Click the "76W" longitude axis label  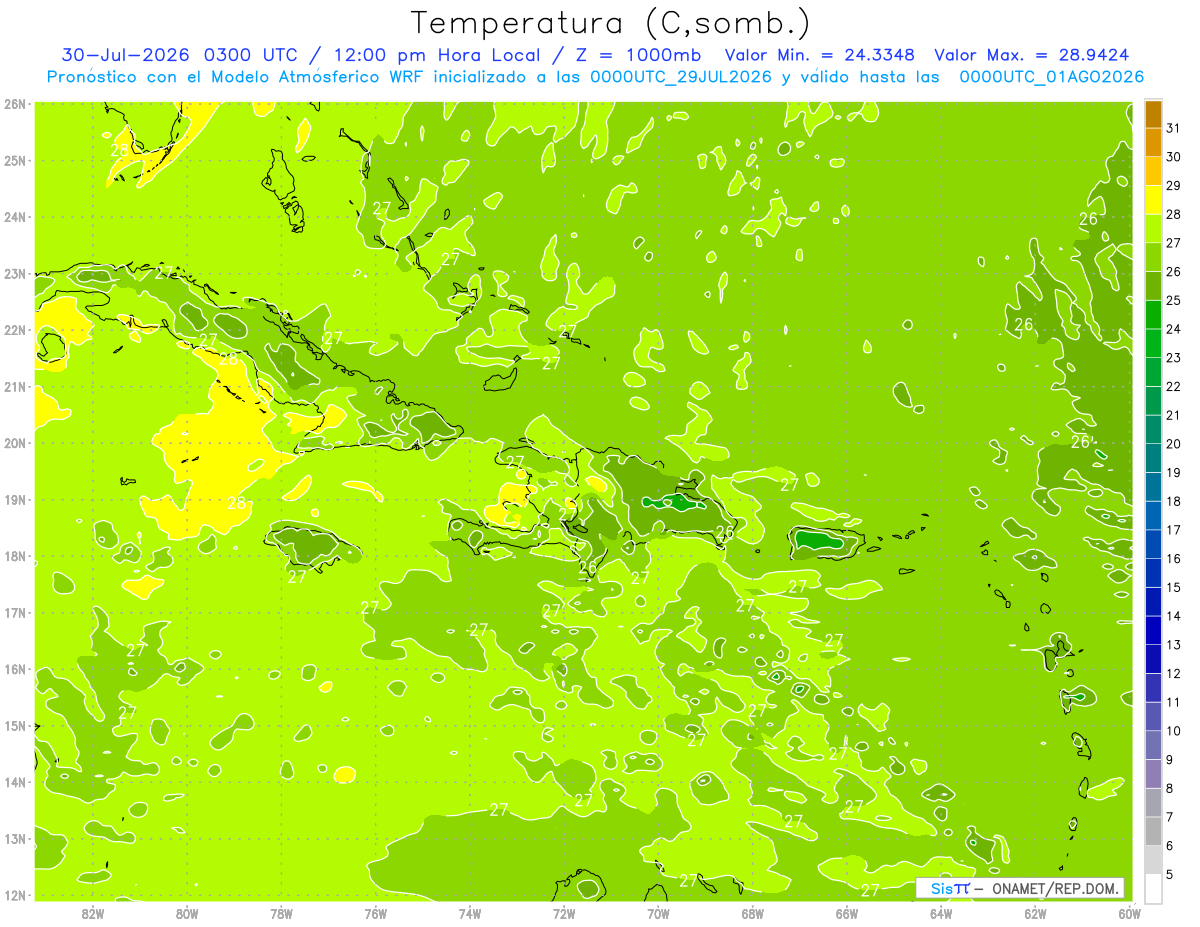(x=376, y=912)
